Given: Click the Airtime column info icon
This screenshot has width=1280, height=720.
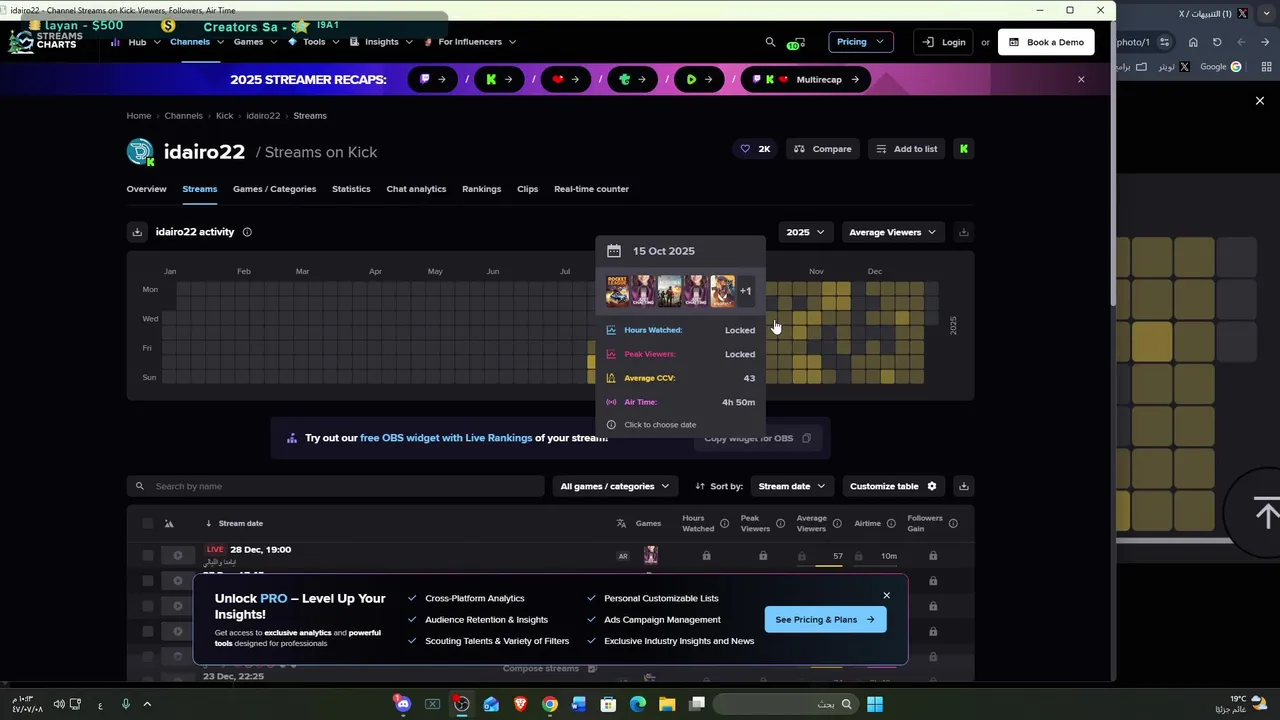Looking at the screenshot, I should (x=893, y=524).
